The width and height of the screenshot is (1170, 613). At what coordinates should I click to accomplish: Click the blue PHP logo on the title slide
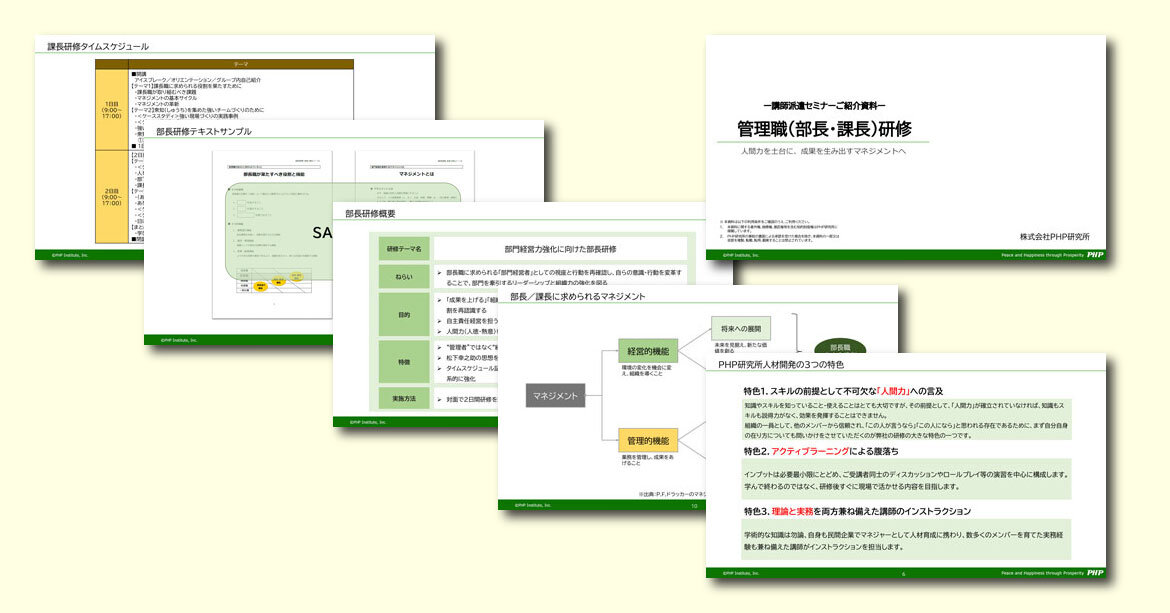click(x=1095, y=253)
